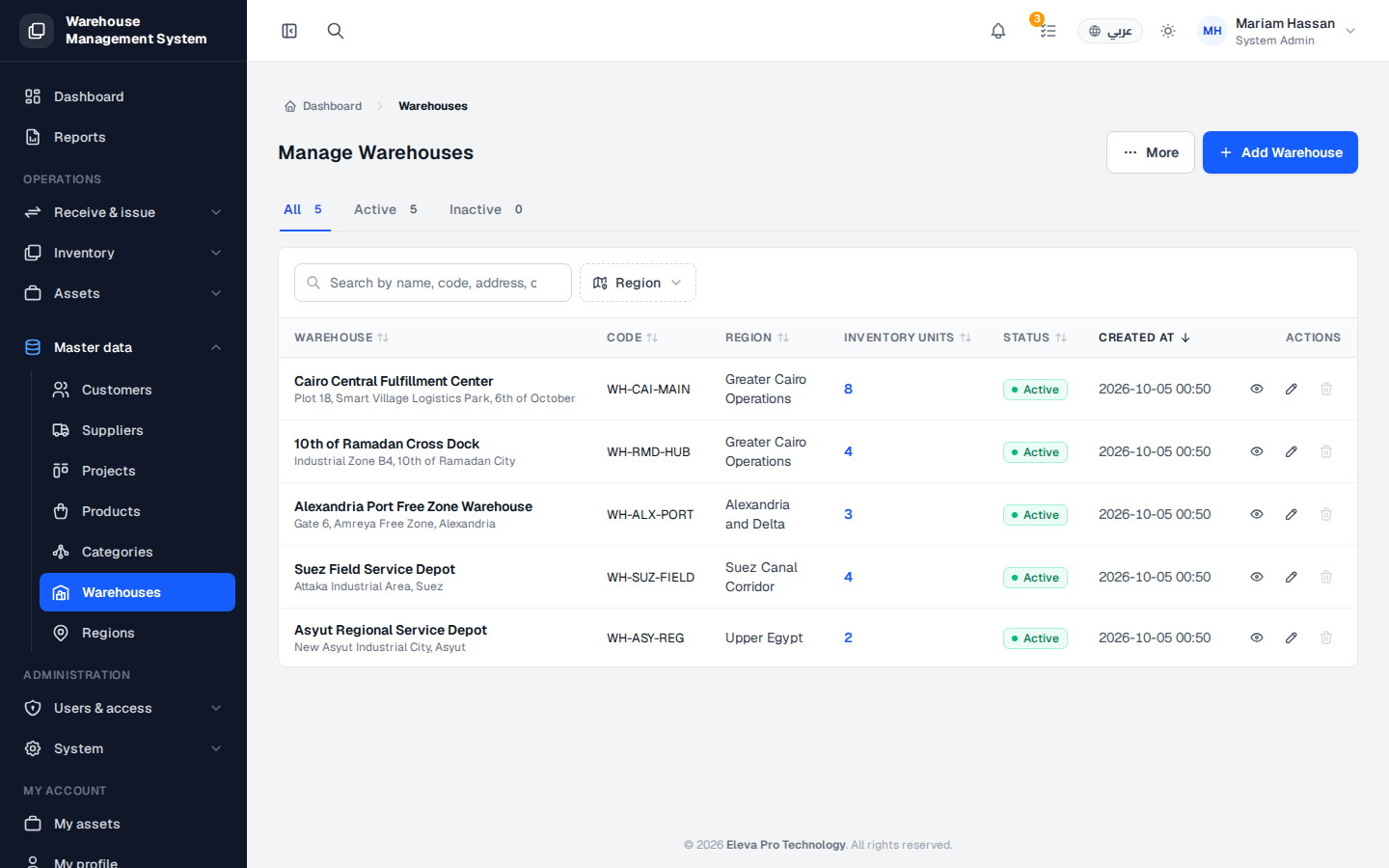Open Mariam Hassan user menu
This screenshot has height=868, width=1389.
pos(1277,31)
